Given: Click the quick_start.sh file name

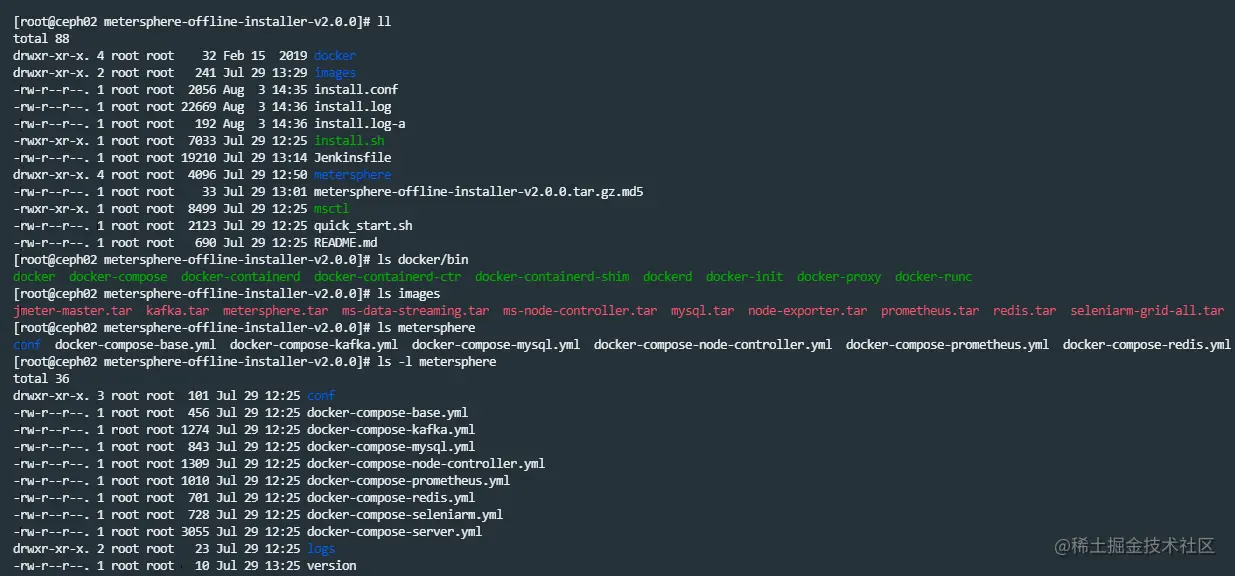Looking at the screenshot, I should tap(363, 226).
